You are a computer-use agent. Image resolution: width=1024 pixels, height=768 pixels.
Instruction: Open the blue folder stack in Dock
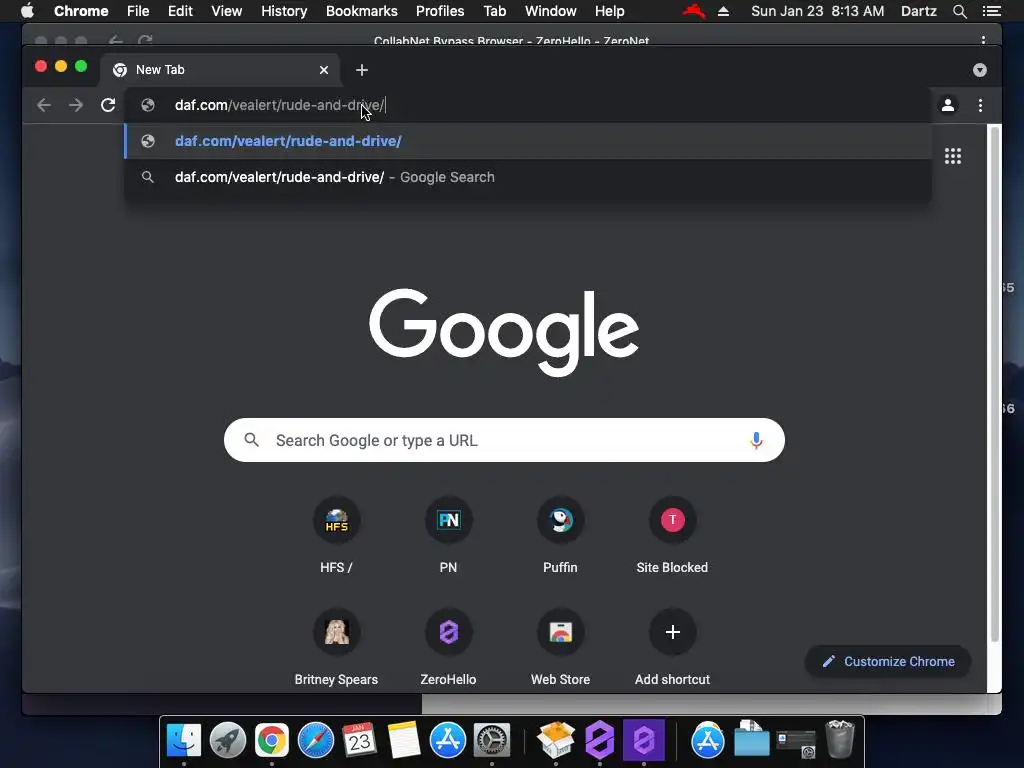(x=751, y=739)
